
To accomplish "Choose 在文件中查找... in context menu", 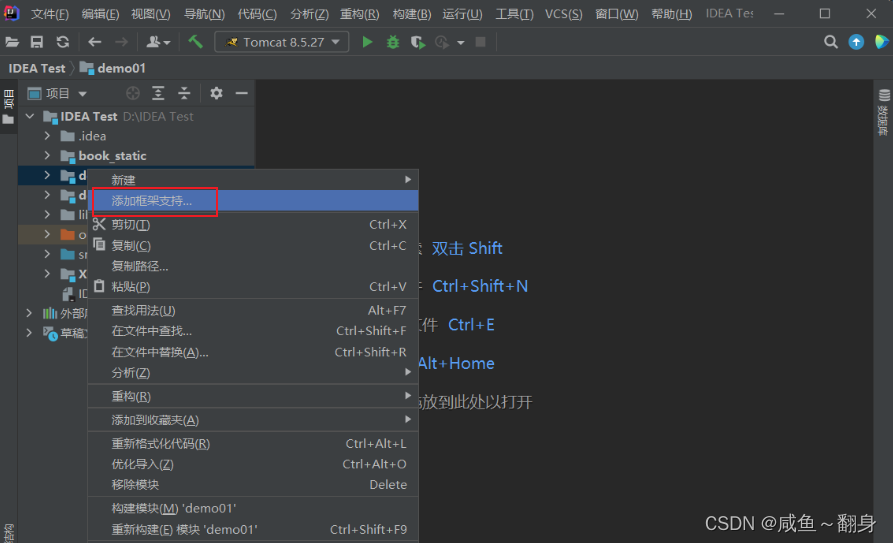I will pyautogui.click(x=253, y=331).
